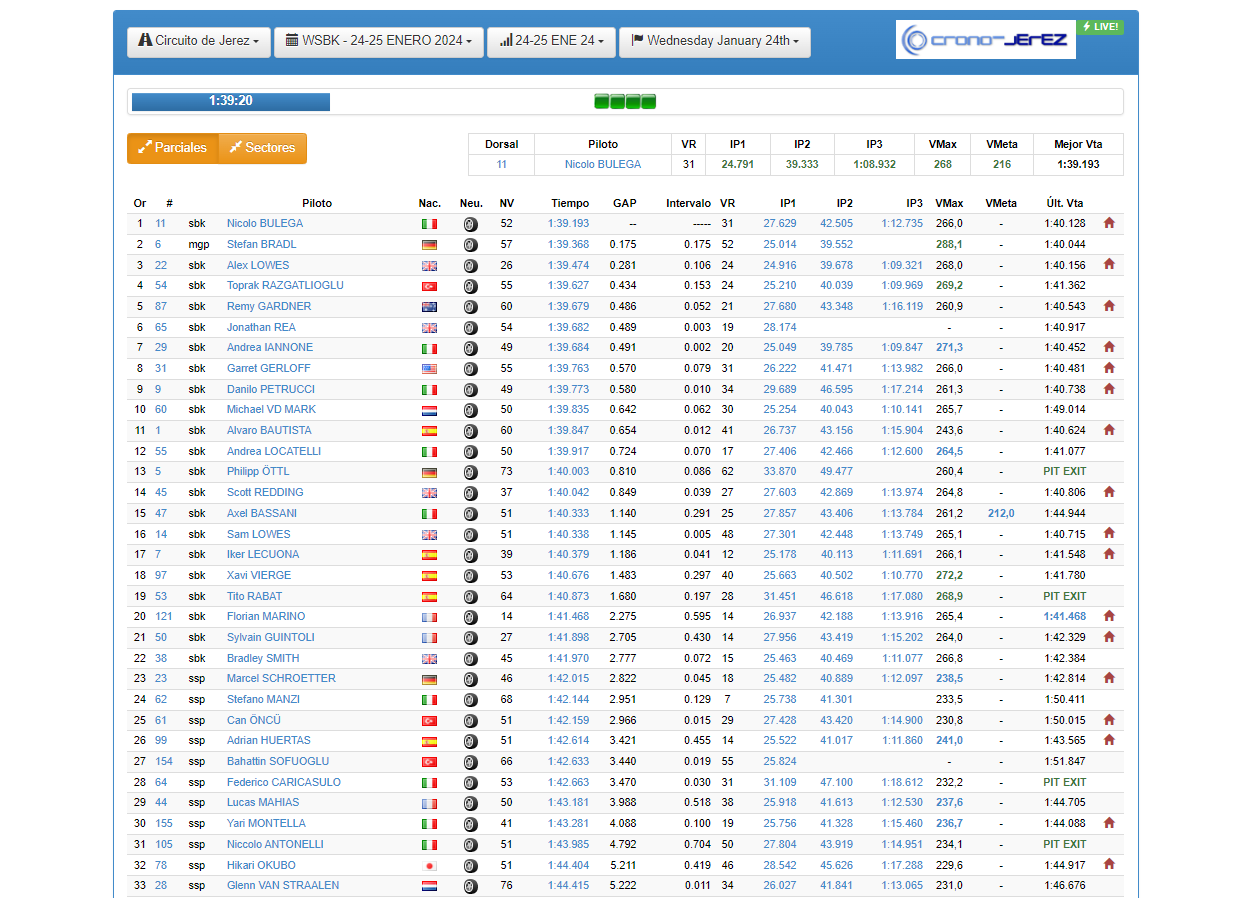Image resolution: width=1241 pixels, height=898 pixels.
Task: Click the Piloto column header
Action: pyautogui.click(x=317, y=203)
